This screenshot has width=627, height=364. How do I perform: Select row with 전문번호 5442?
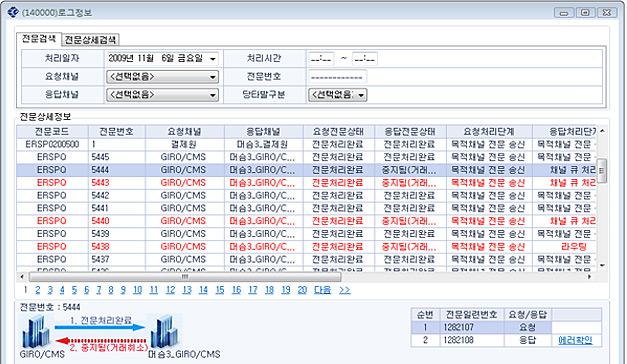point(306,196)
